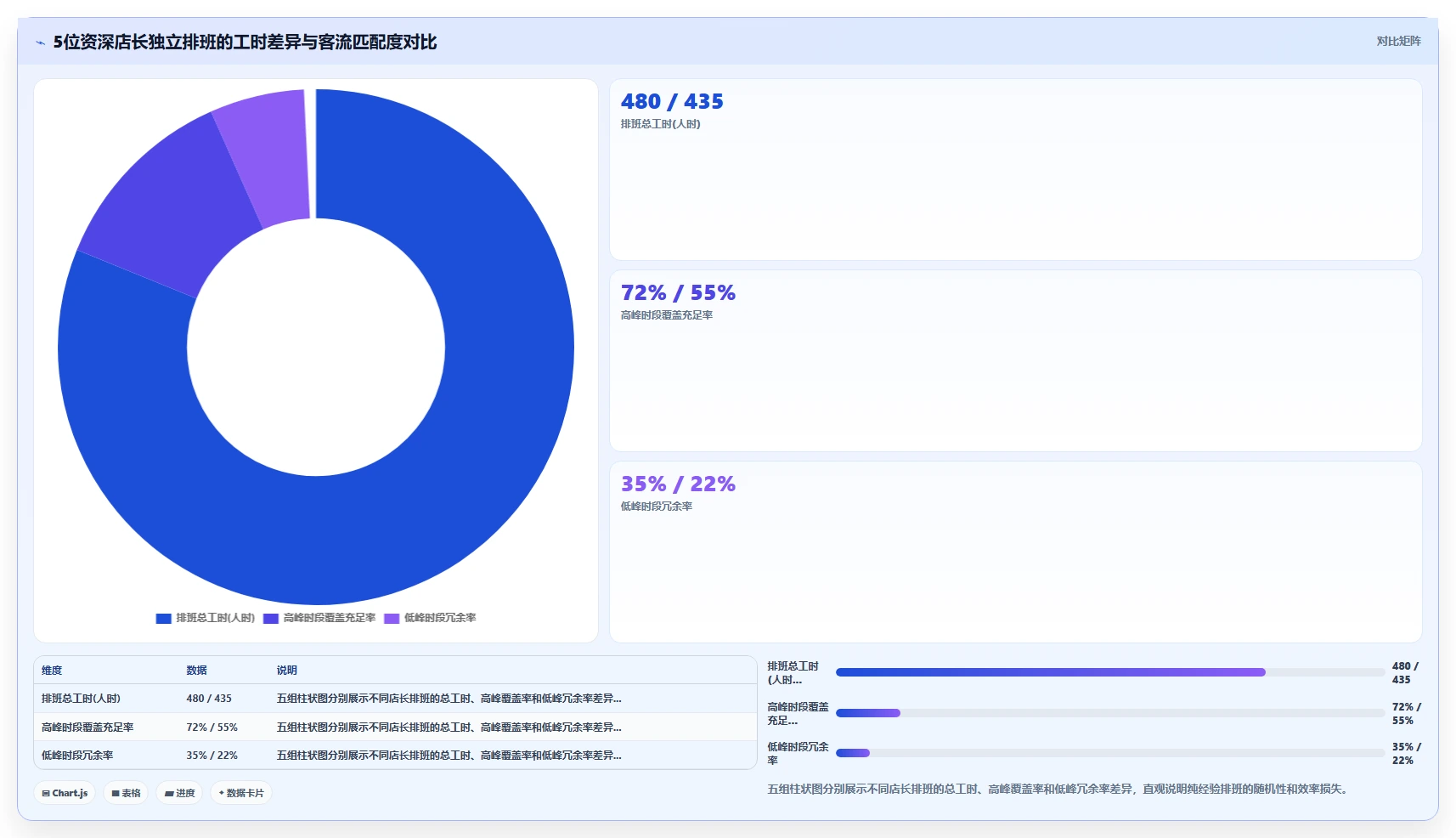Image resolution: width=1456 pixels, height=838 pixels.
Task: Open the 35% / 22% data card
Action: [1016, 552]
